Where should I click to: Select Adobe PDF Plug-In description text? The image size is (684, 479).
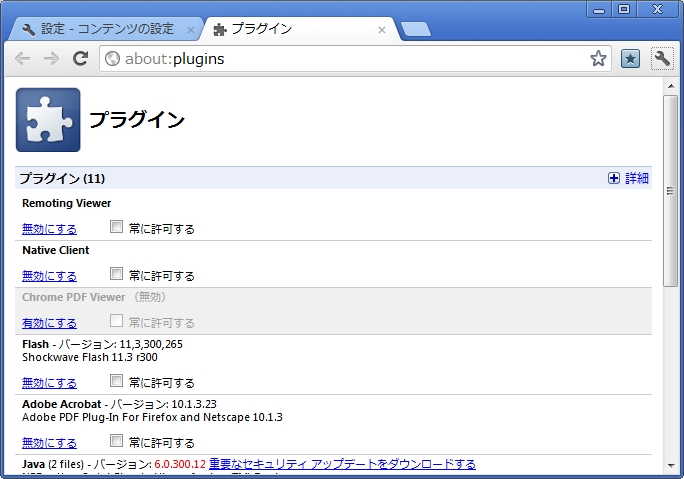coord(152,417)
